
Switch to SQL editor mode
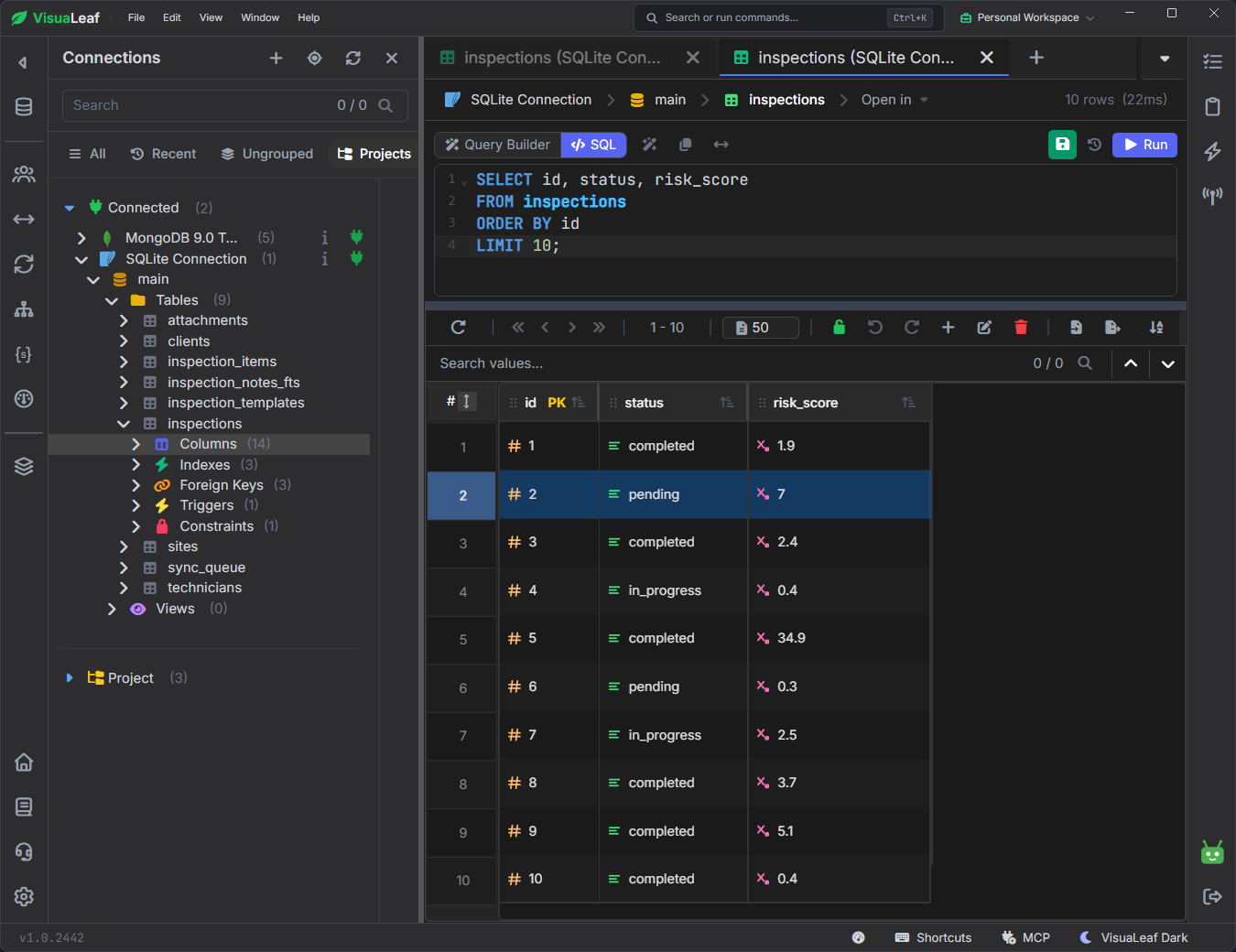pyautogui.click(x=594, y=145)
